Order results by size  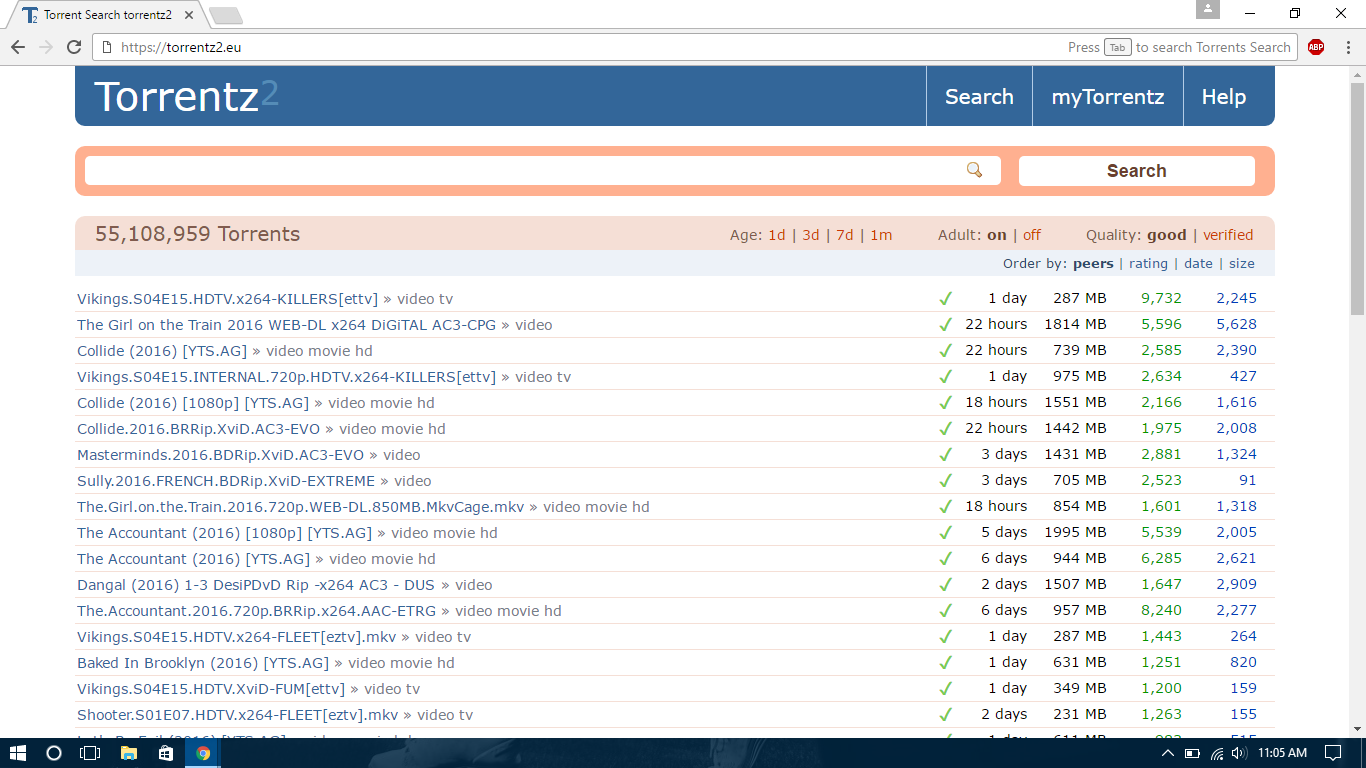pyautogui.click(x=1242, y=264)
